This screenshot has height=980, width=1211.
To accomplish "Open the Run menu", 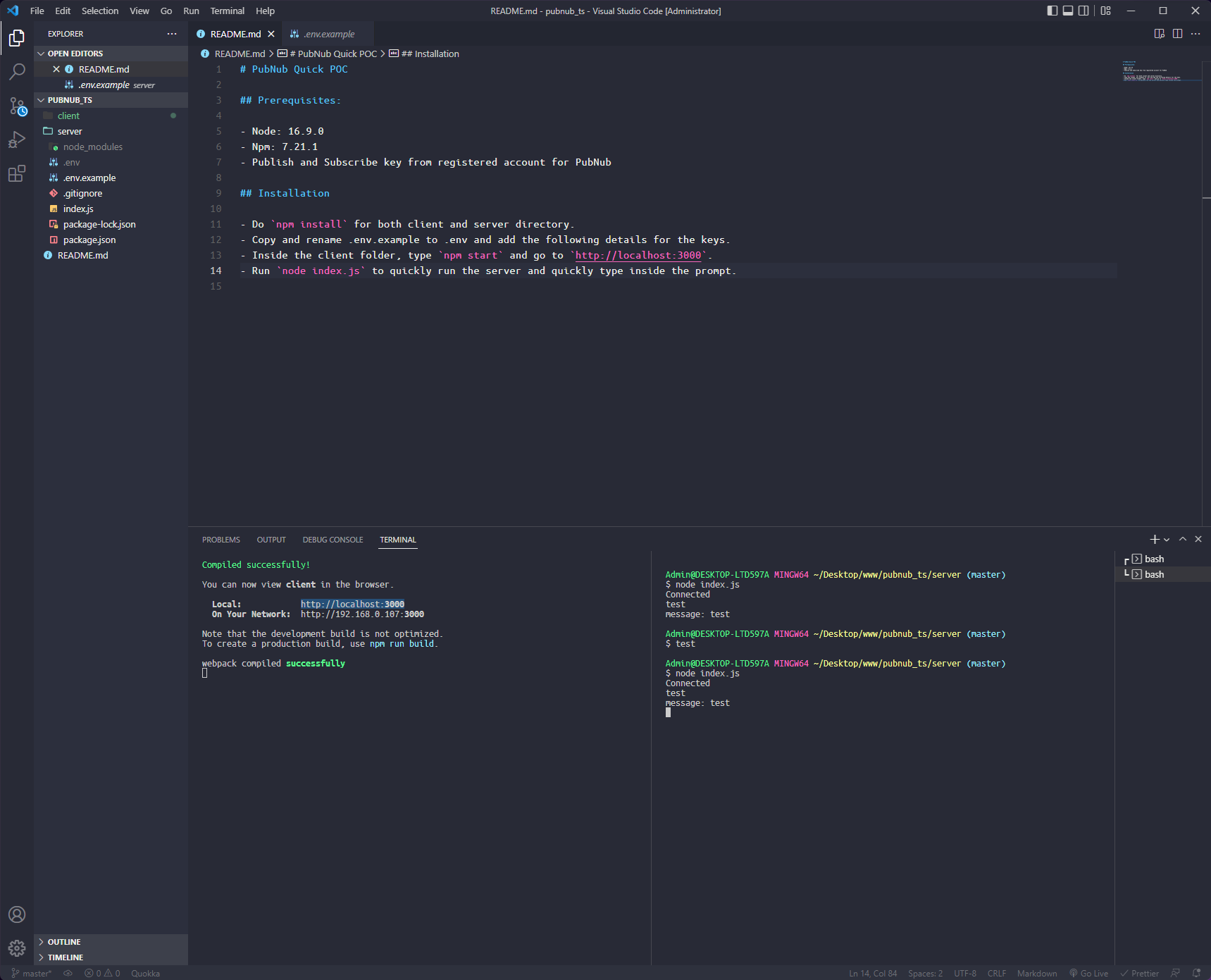I will (191, 11).
